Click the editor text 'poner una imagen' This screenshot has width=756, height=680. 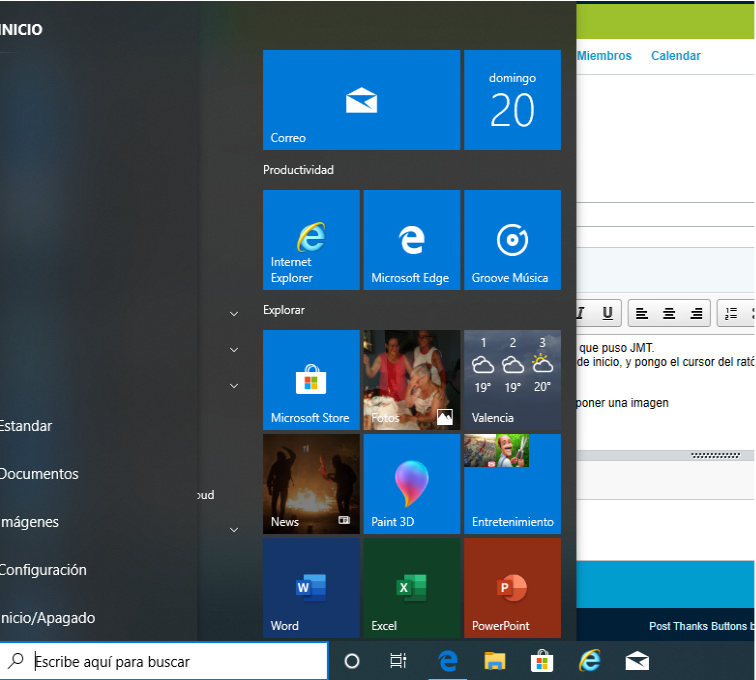tap(622, 403)
